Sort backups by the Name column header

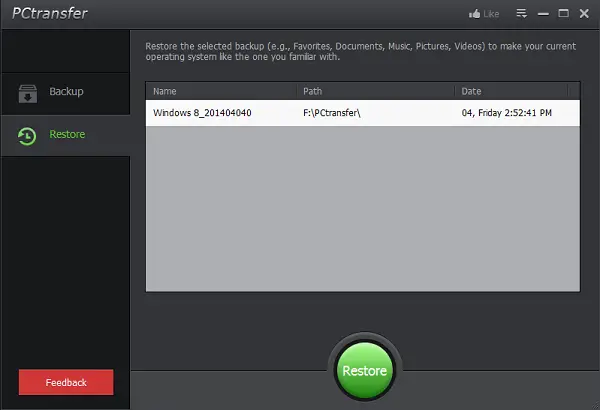221,91
